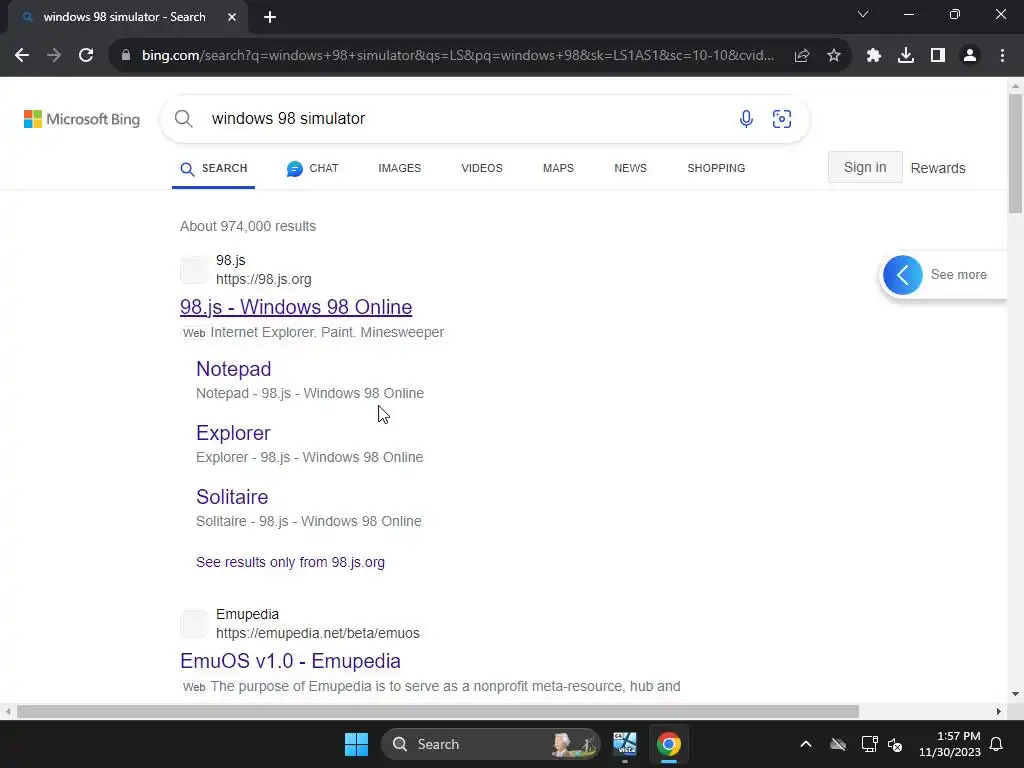Switch to the CHAT tab
The image size is (1024, 768).
pos(312,168)
